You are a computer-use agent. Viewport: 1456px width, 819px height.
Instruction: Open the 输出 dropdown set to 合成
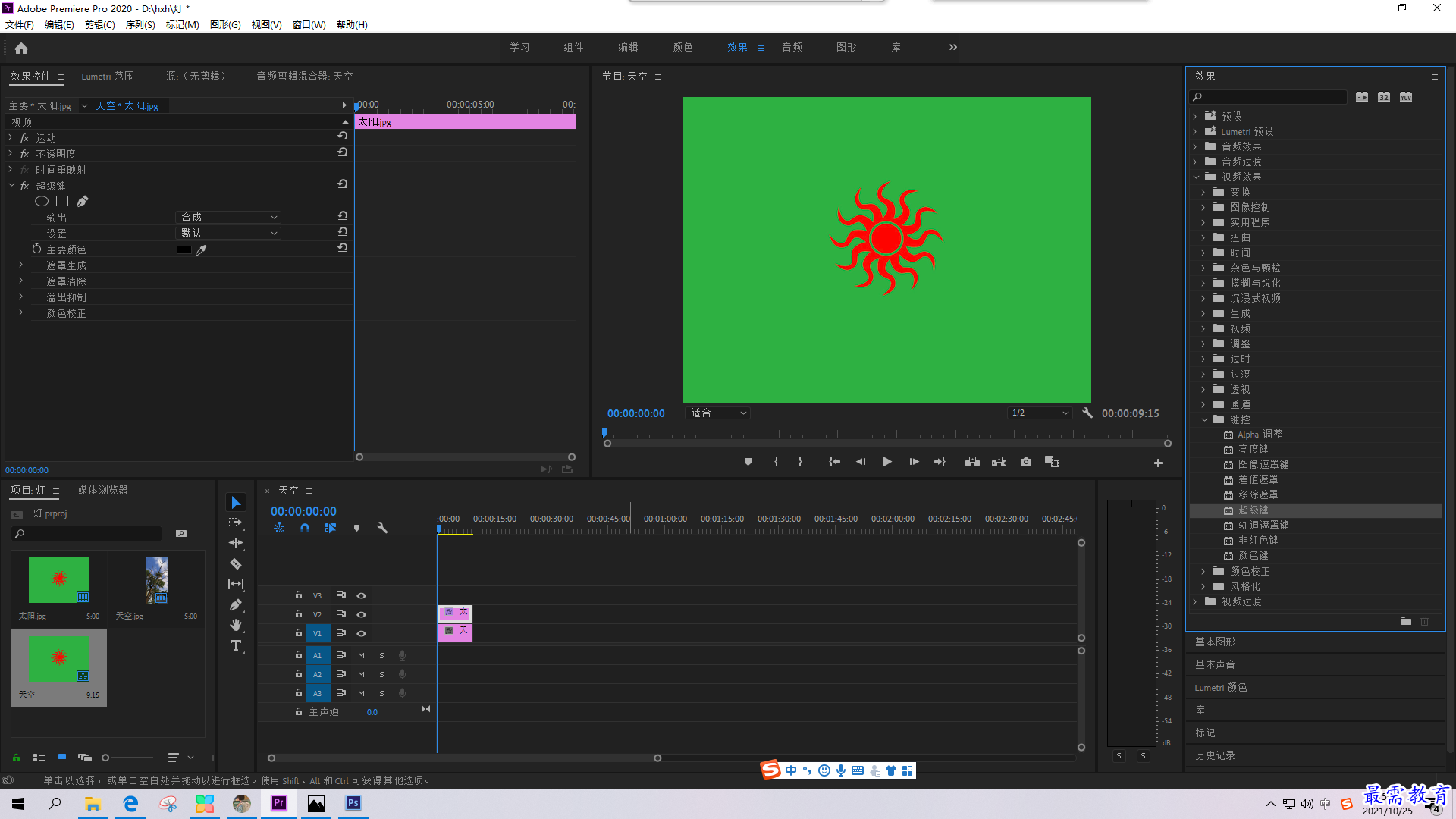(228, 217)
